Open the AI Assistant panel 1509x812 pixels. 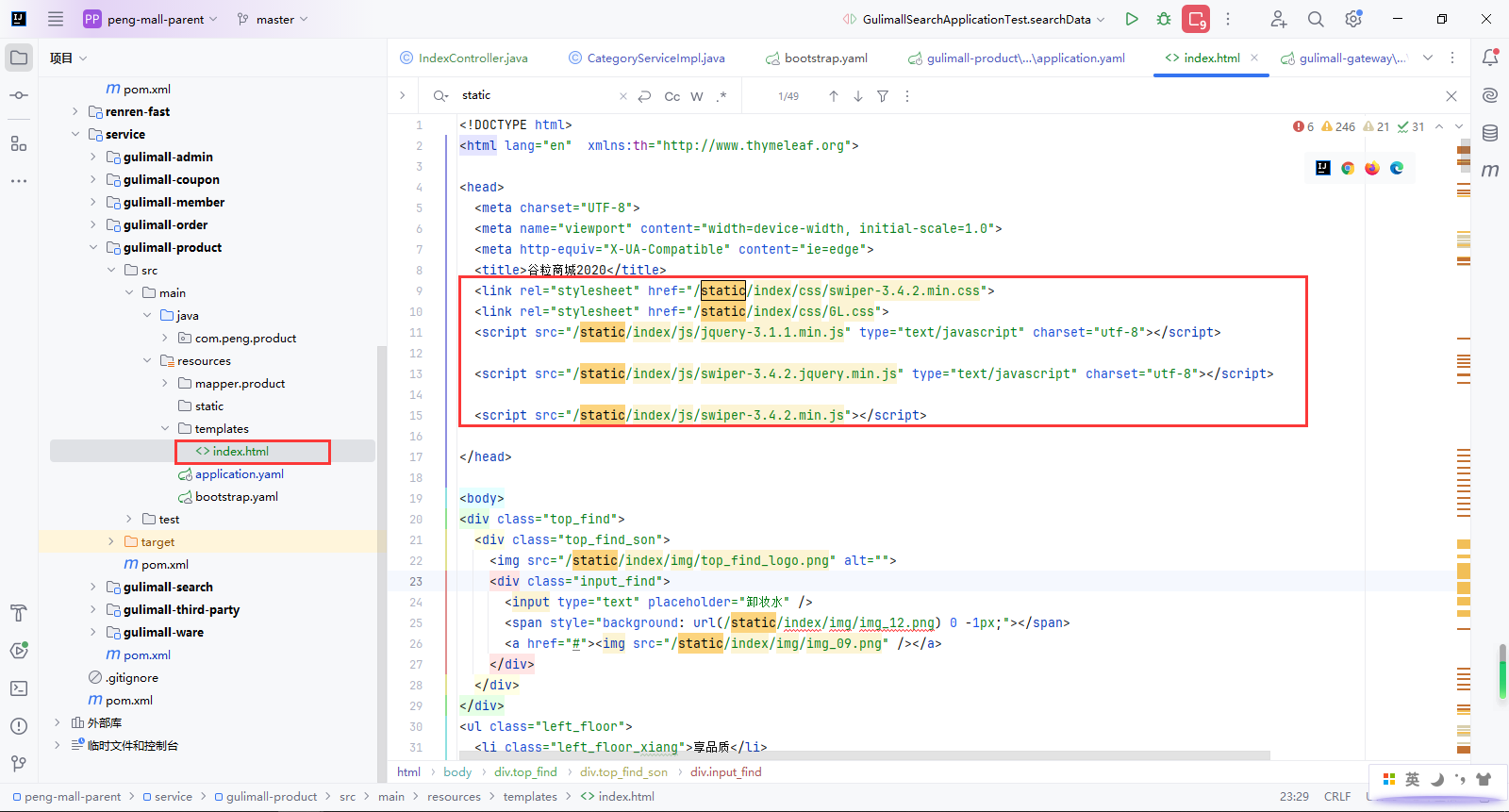point(1490,95)
